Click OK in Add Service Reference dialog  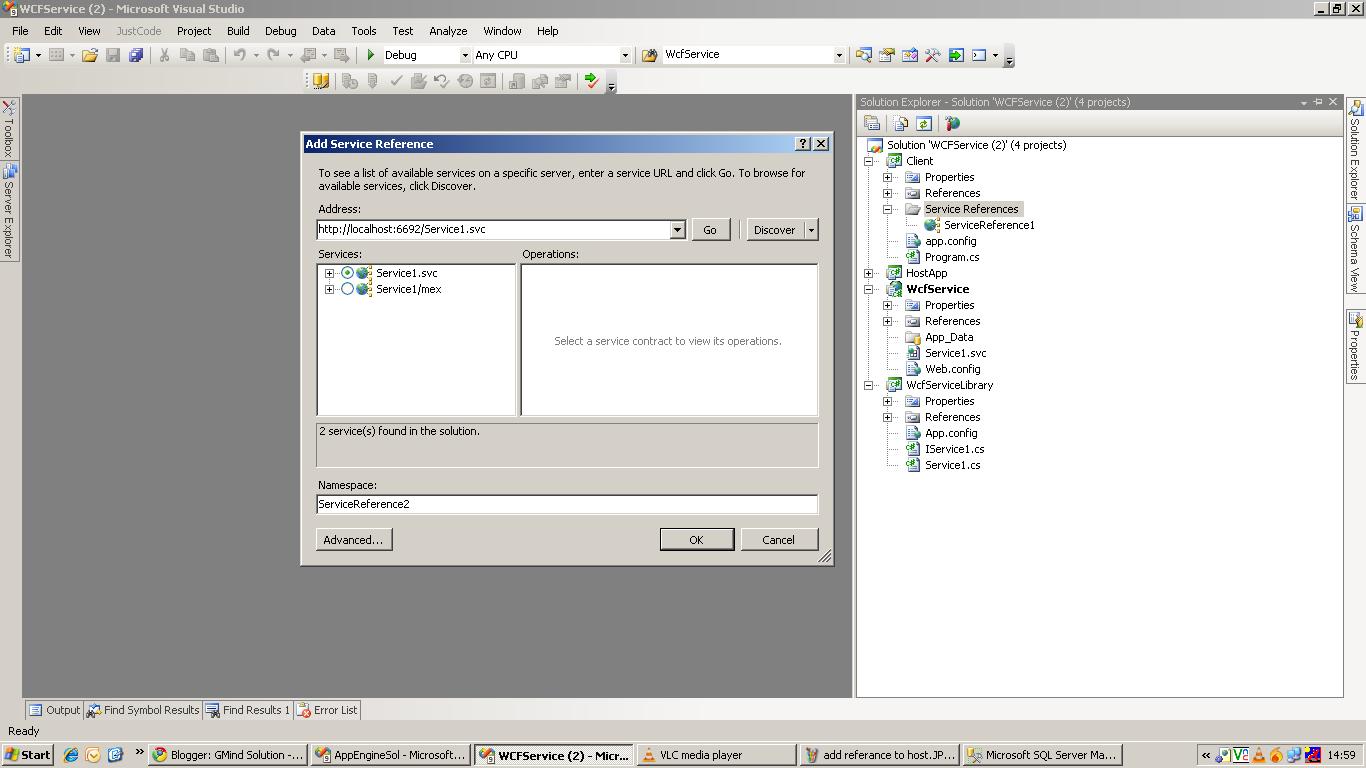pos(697,540)
